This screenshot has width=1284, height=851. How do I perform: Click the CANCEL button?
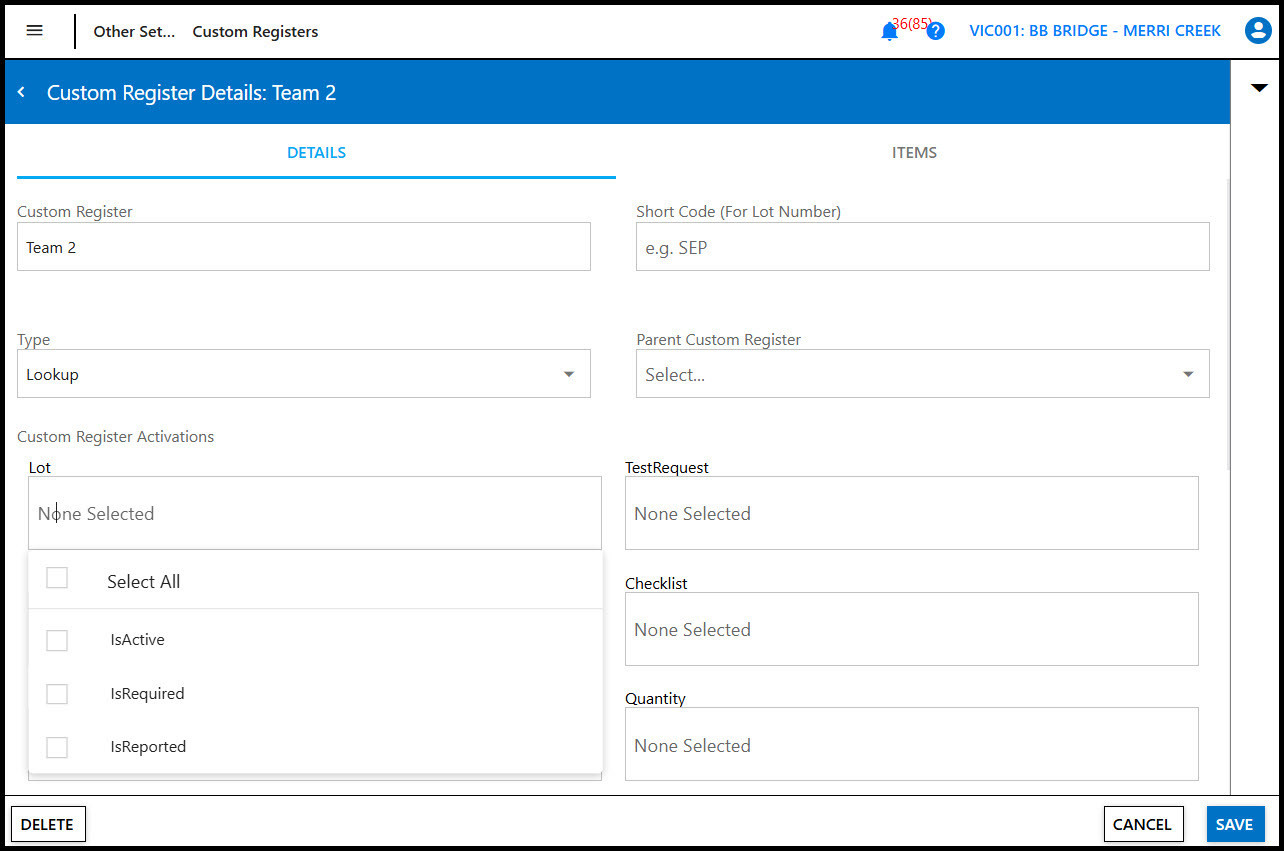1143,824
